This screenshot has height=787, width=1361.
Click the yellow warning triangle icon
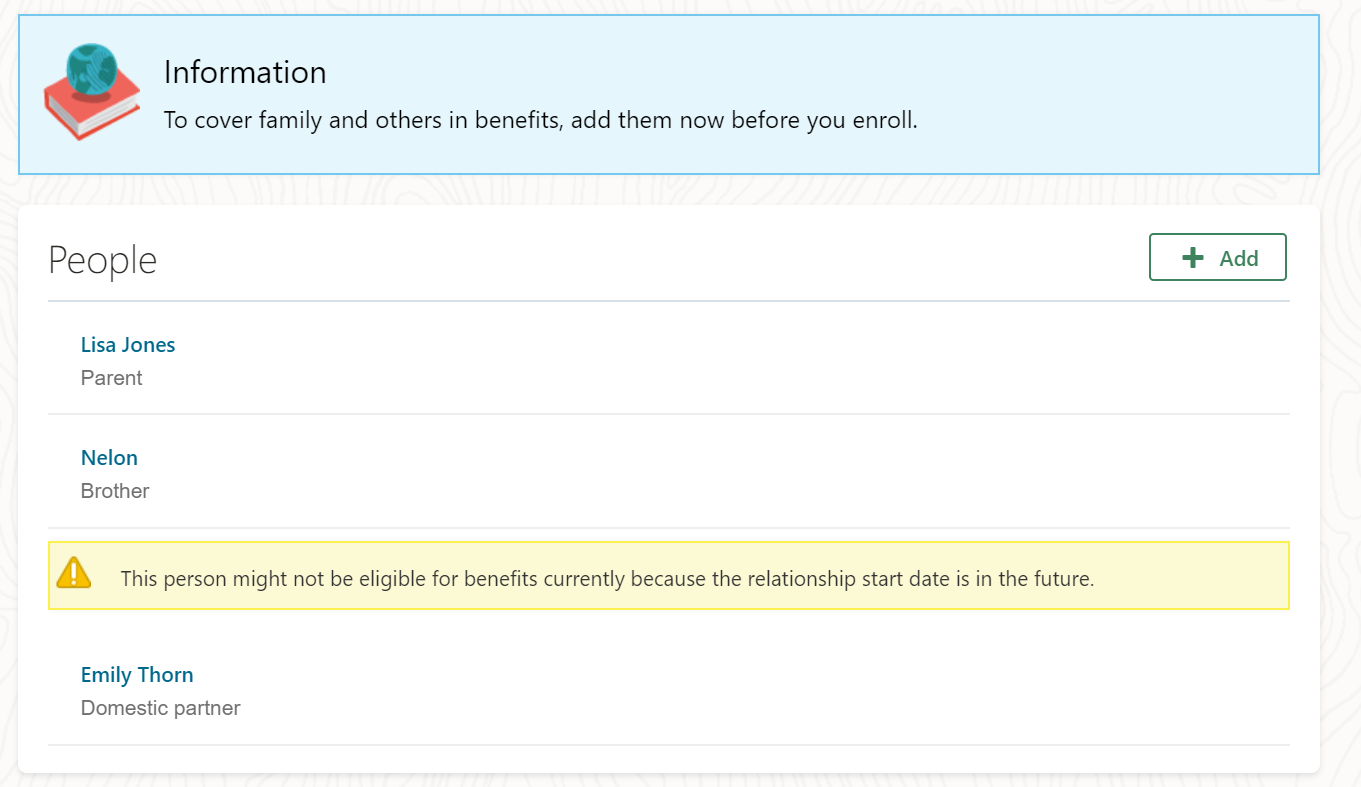(74, 573)
